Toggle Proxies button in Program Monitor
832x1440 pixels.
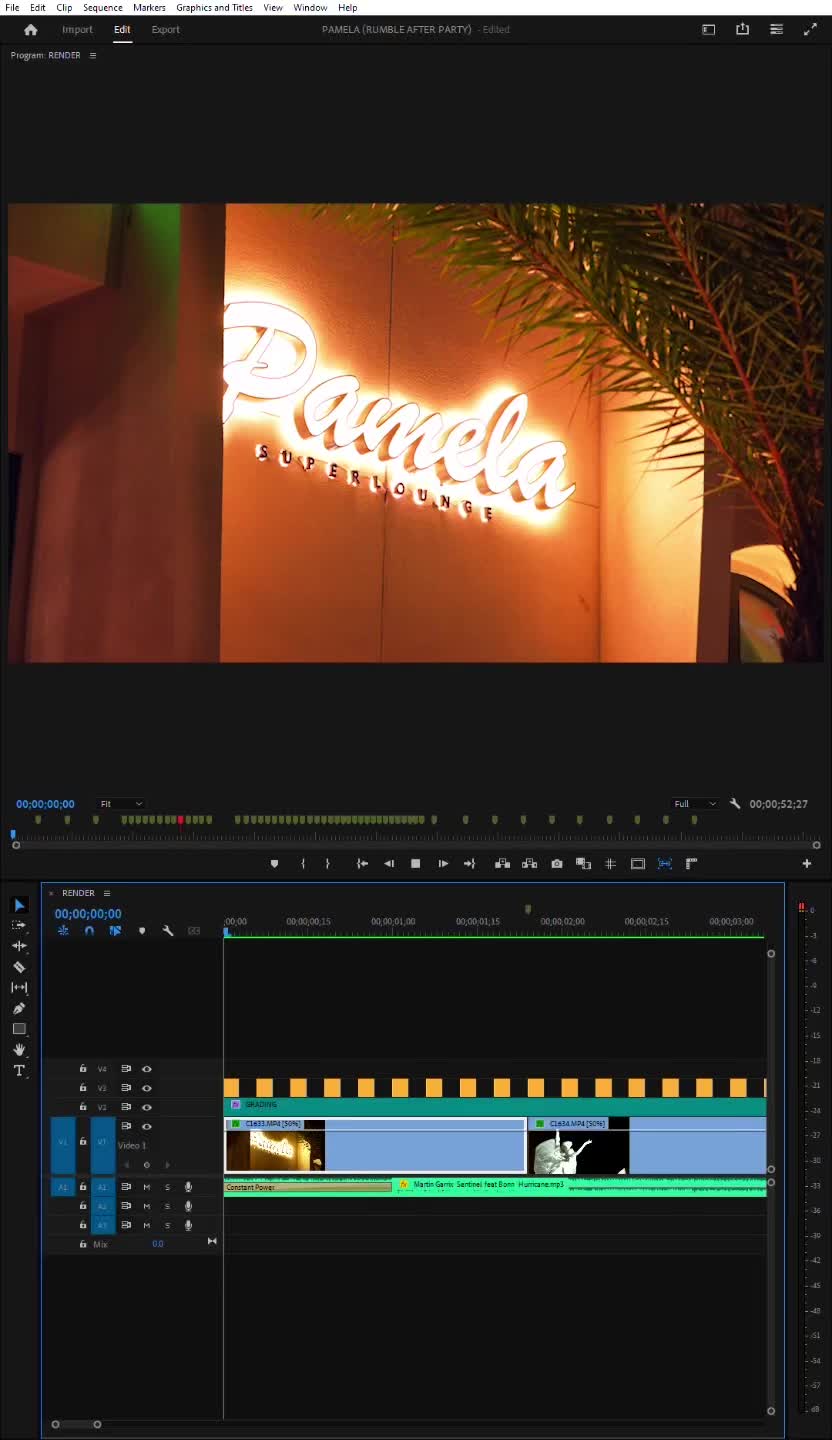click(x=665, y=864)
